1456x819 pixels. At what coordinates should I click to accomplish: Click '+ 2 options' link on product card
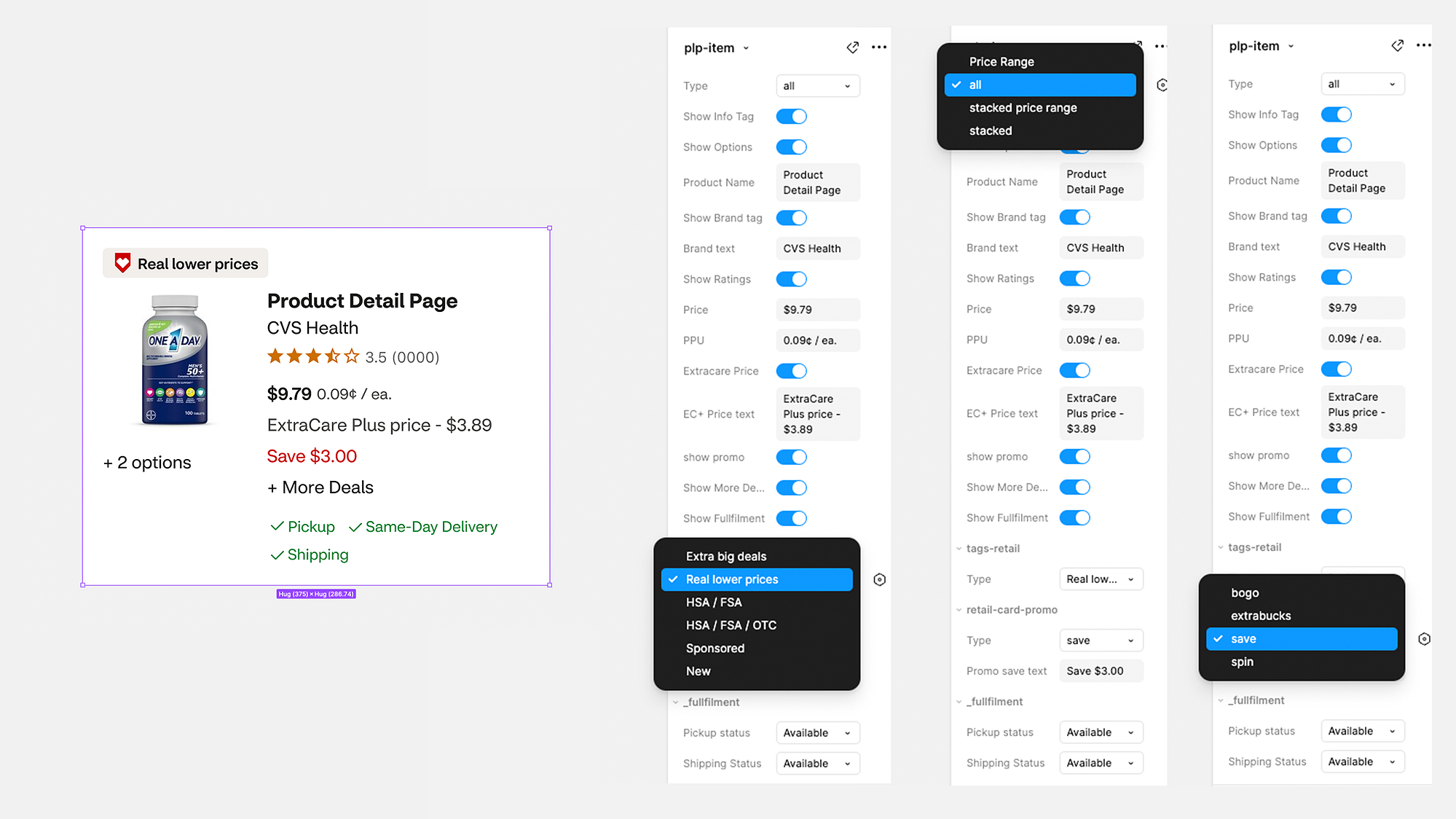(147, 463)
